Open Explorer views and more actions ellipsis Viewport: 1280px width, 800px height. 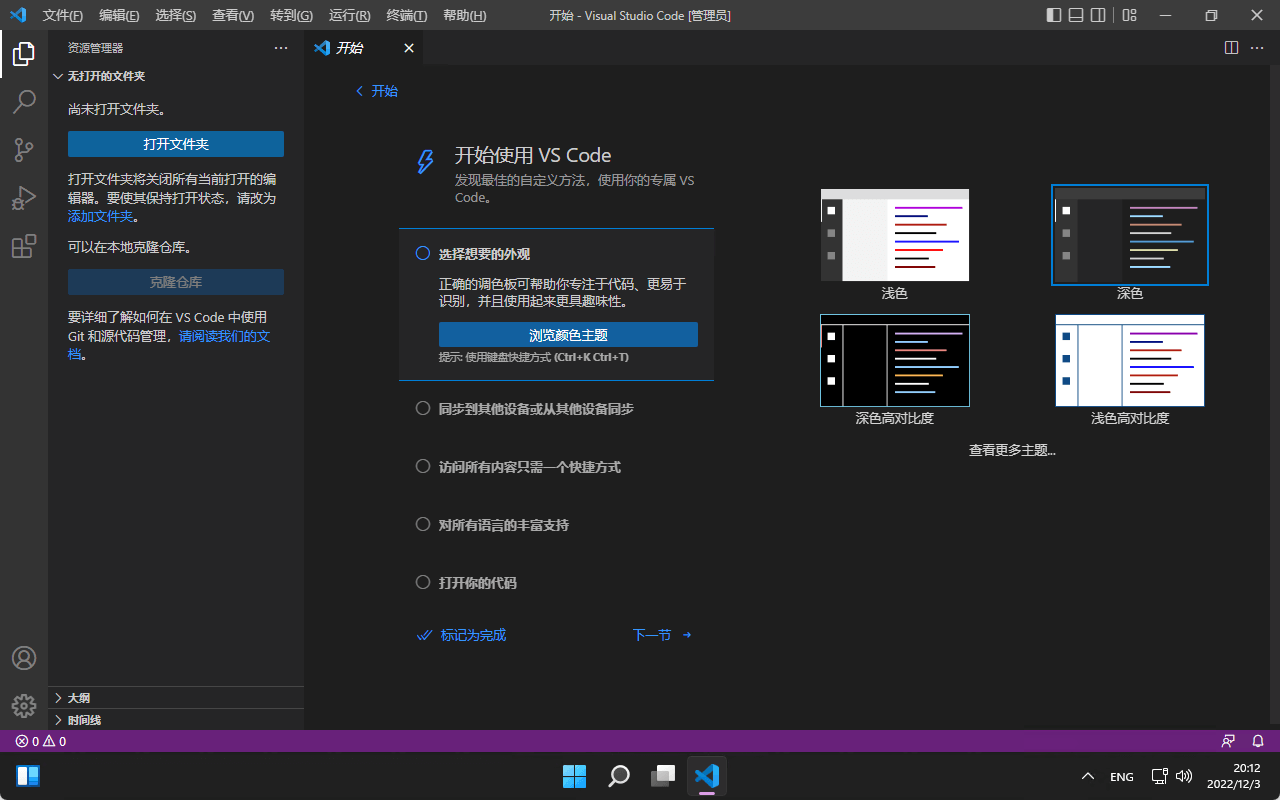coord(281,48)
